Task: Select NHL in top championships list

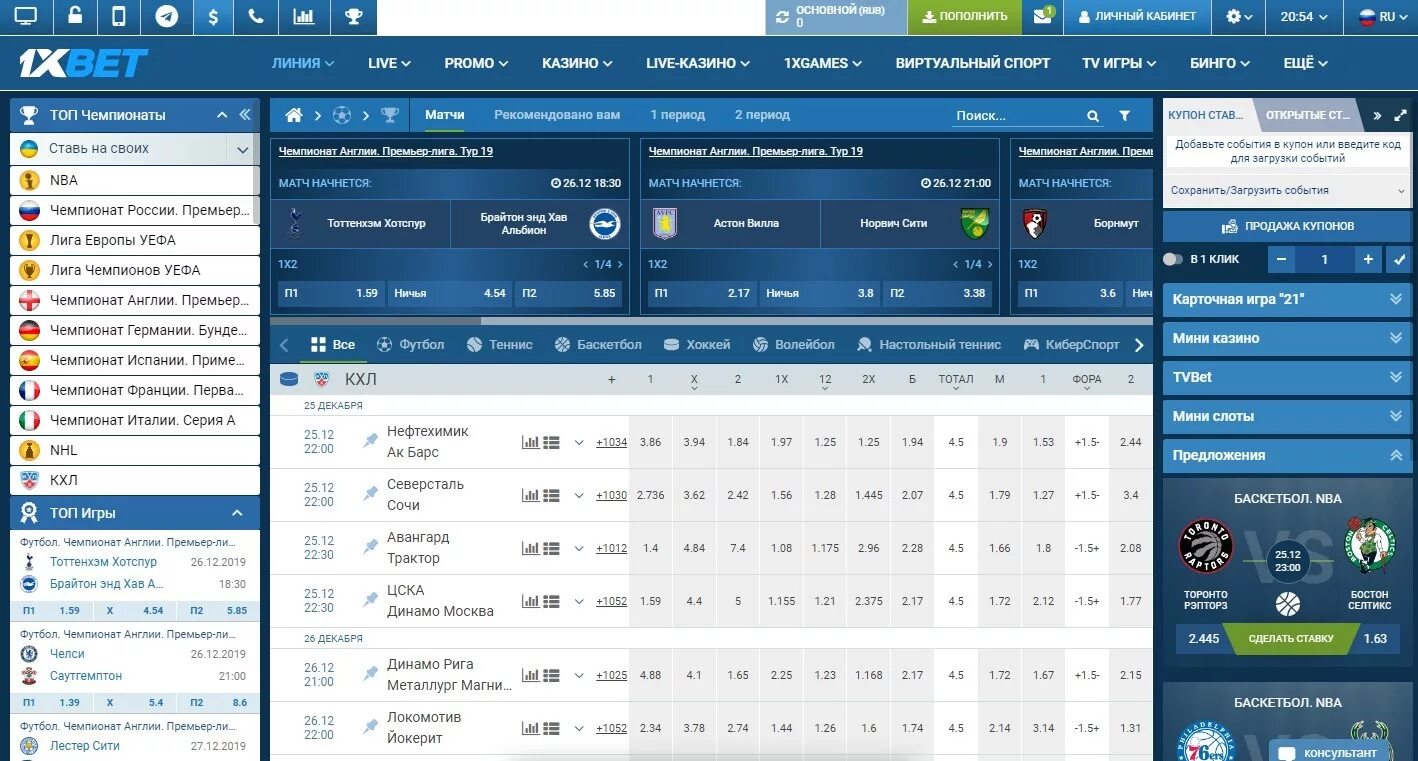Action: (135, 450)
